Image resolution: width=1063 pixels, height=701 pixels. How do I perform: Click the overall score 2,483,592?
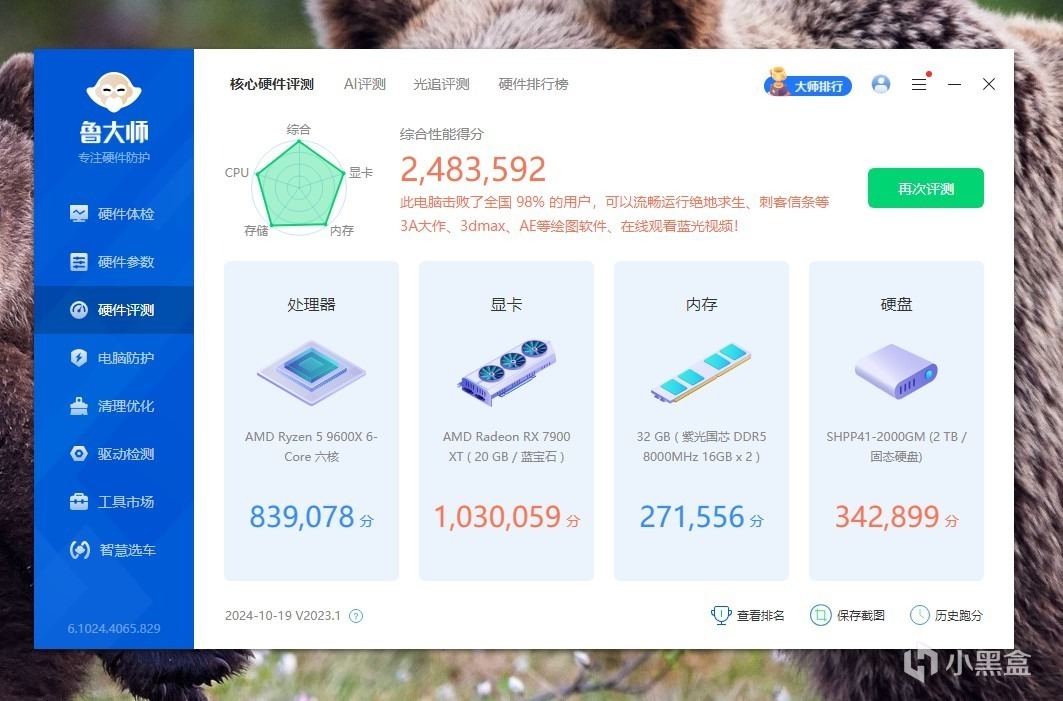pos(473,169)
